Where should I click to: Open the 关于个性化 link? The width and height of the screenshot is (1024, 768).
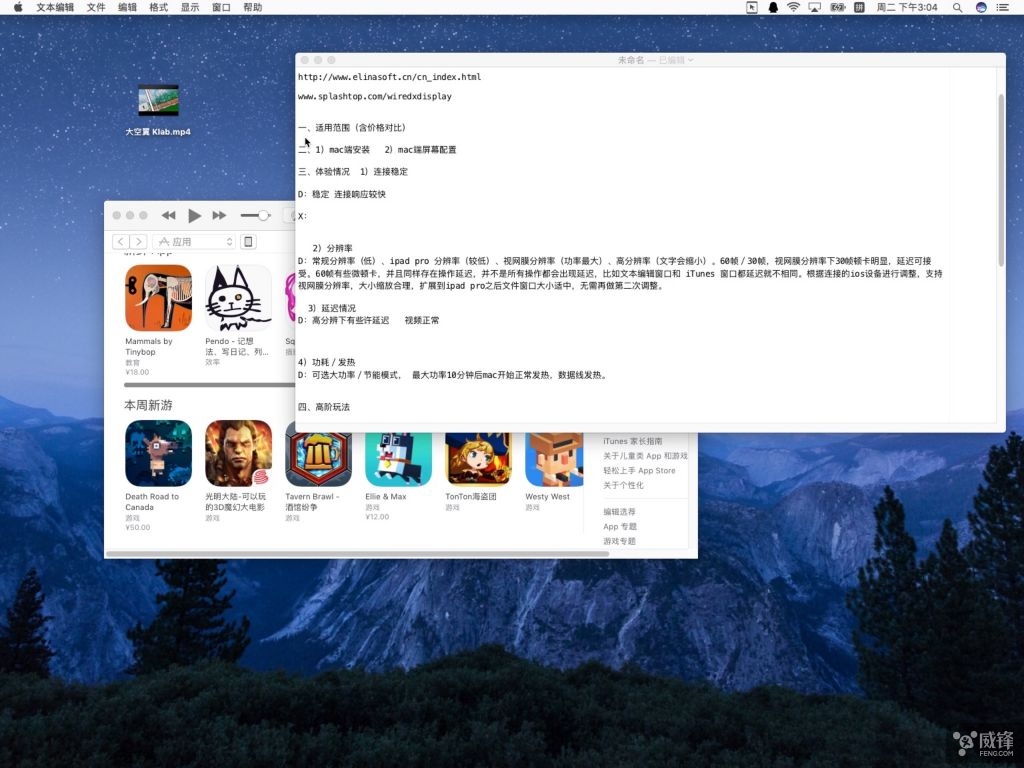[623, 485]
